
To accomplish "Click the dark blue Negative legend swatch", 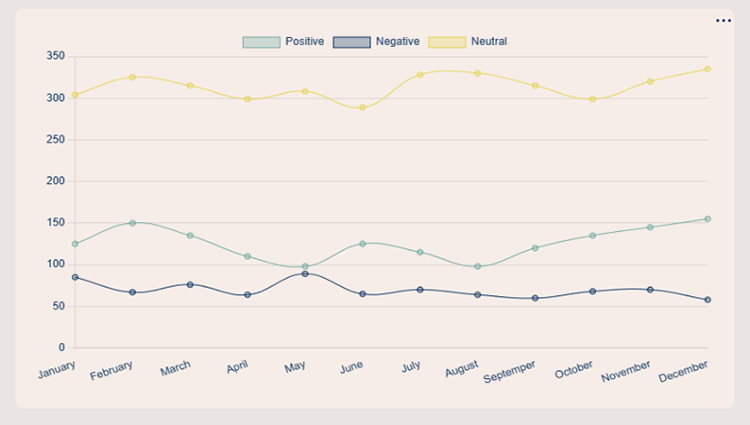I will tap(350, 41).
